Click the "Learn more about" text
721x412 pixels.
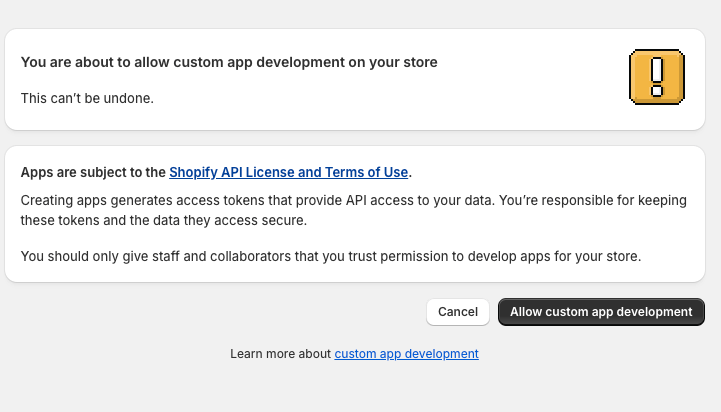280,354
